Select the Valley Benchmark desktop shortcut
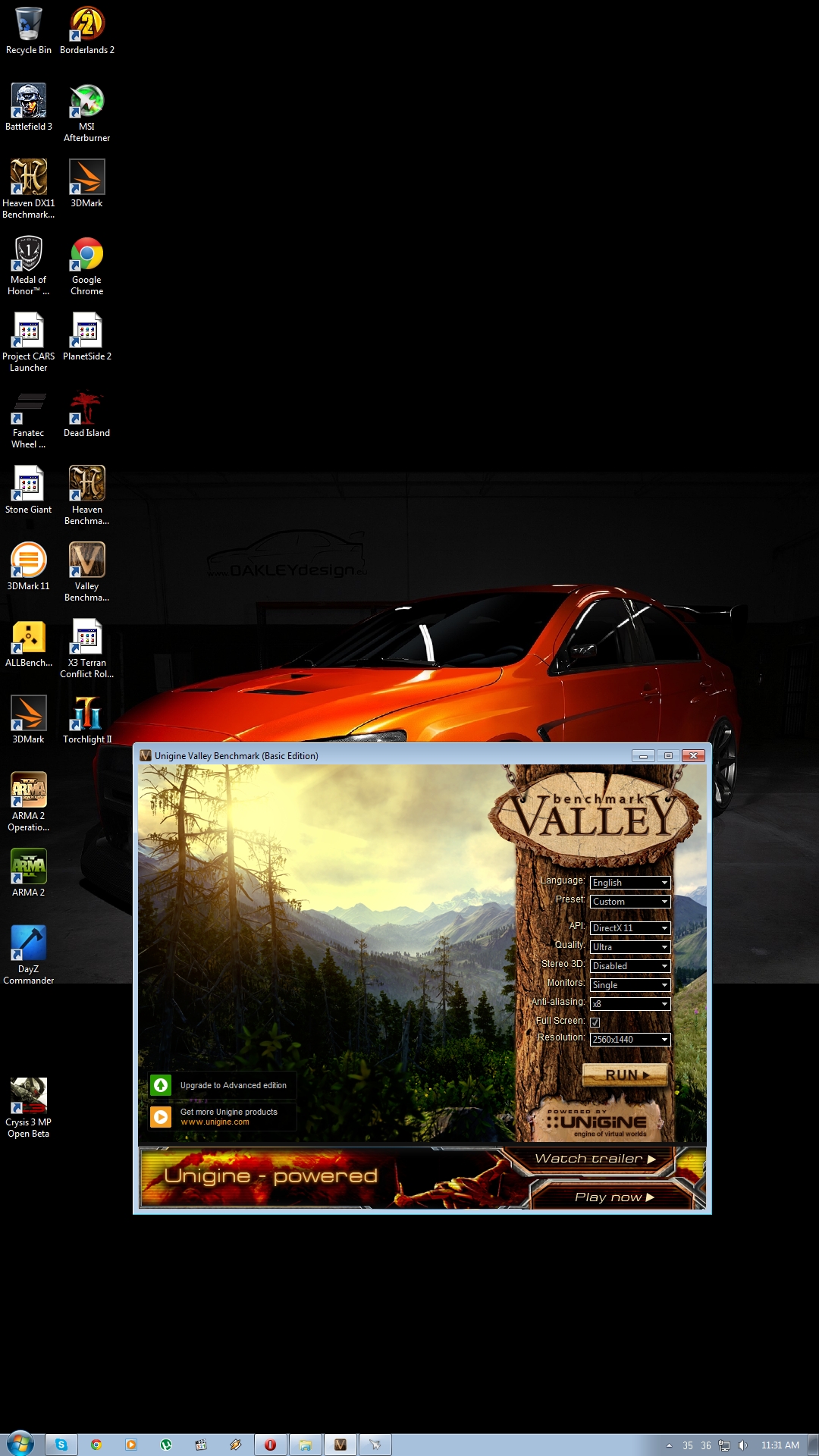The image size is (819, 1456). (87, 573)
